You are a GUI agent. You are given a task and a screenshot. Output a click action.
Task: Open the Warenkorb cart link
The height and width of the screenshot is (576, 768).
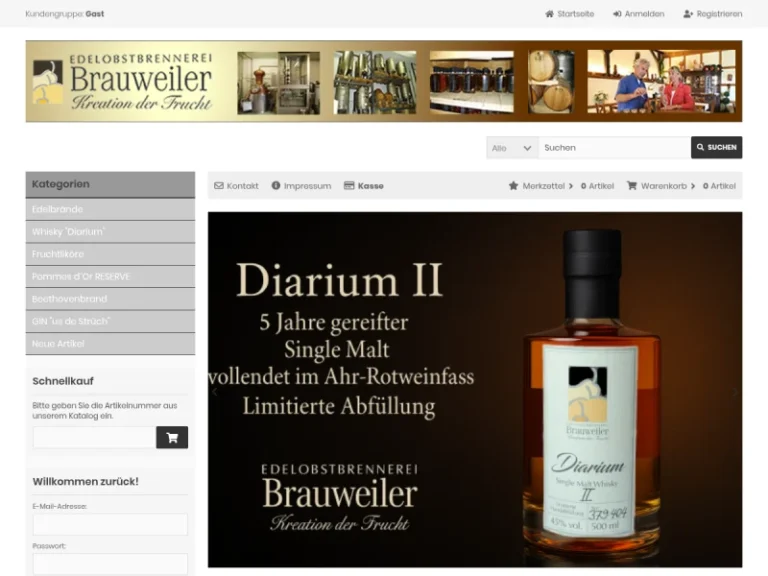[x=664, y=186]
